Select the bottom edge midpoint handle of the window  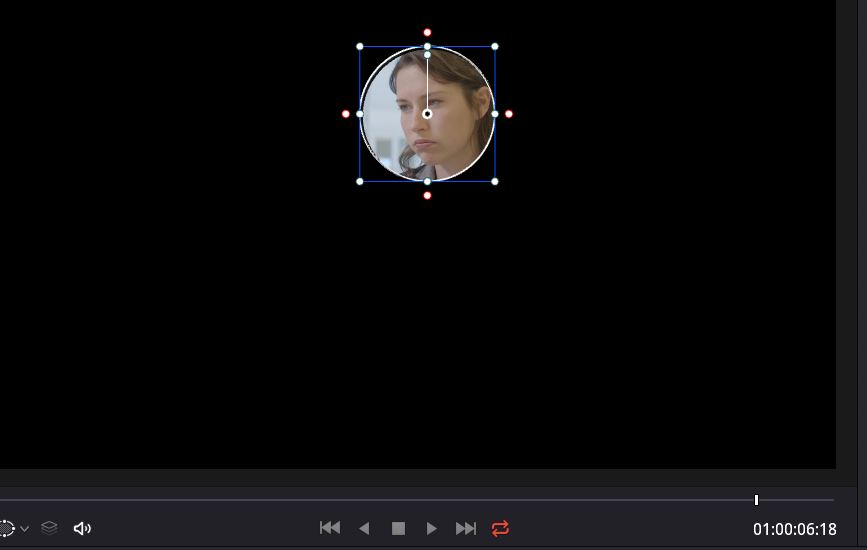427,181
